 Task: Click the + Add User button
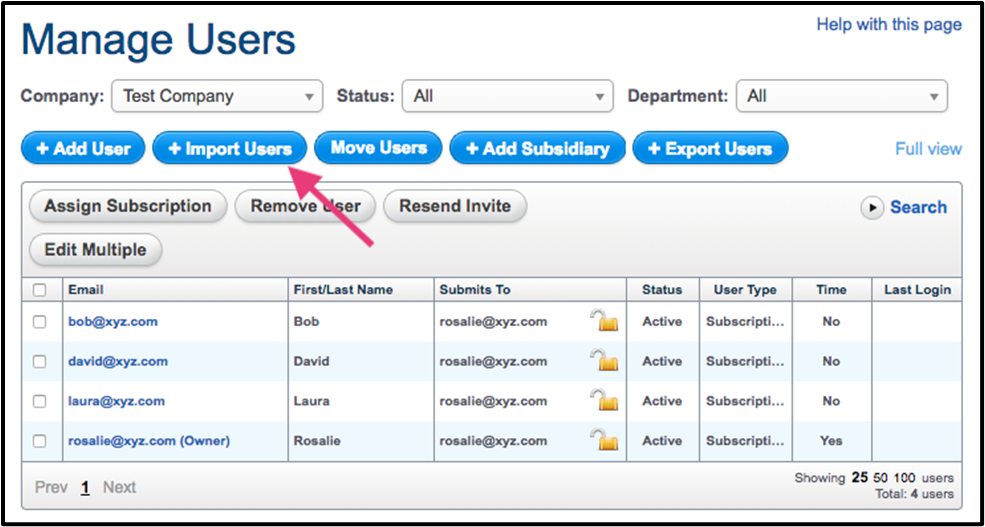pos(83,149)
